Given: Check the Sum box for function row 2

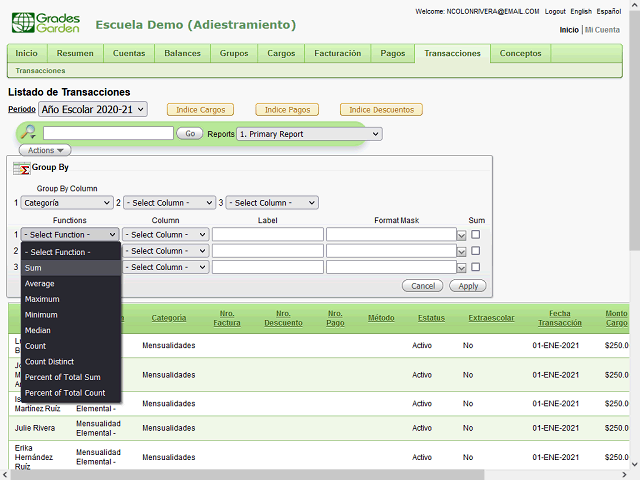Looking at the screenshot, I should (476, 251).
